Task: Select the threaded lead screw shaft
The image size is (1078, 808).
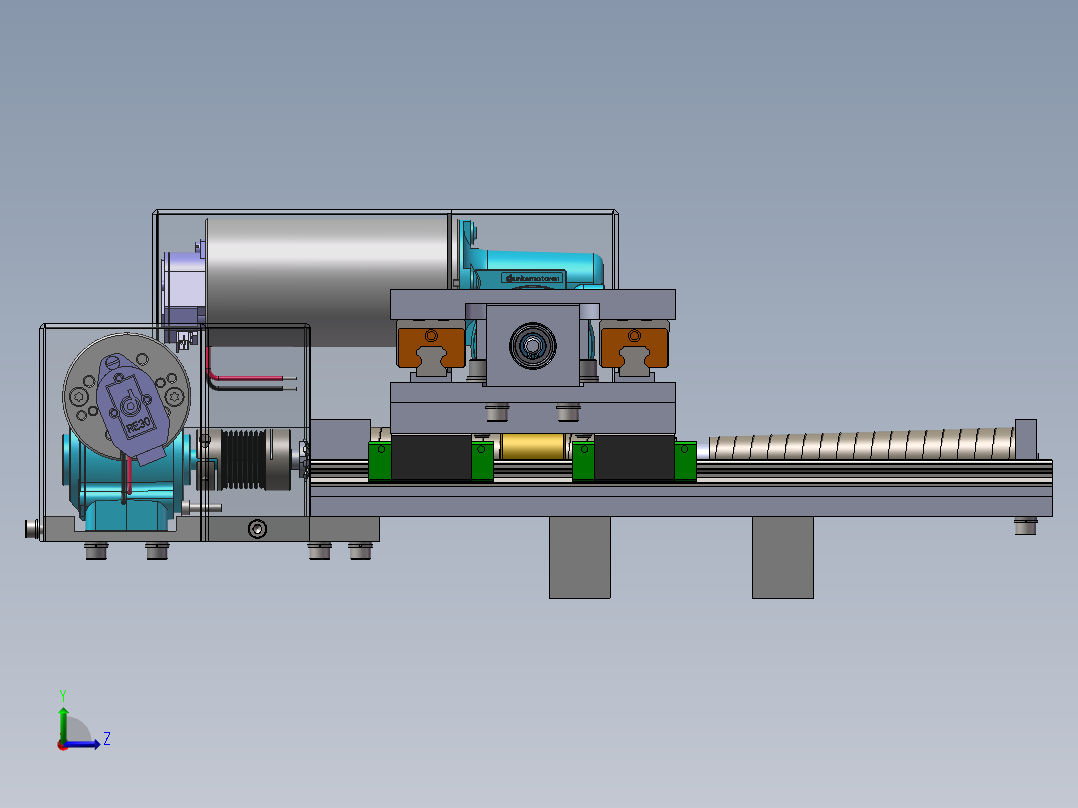Action: tap(861, 444)
